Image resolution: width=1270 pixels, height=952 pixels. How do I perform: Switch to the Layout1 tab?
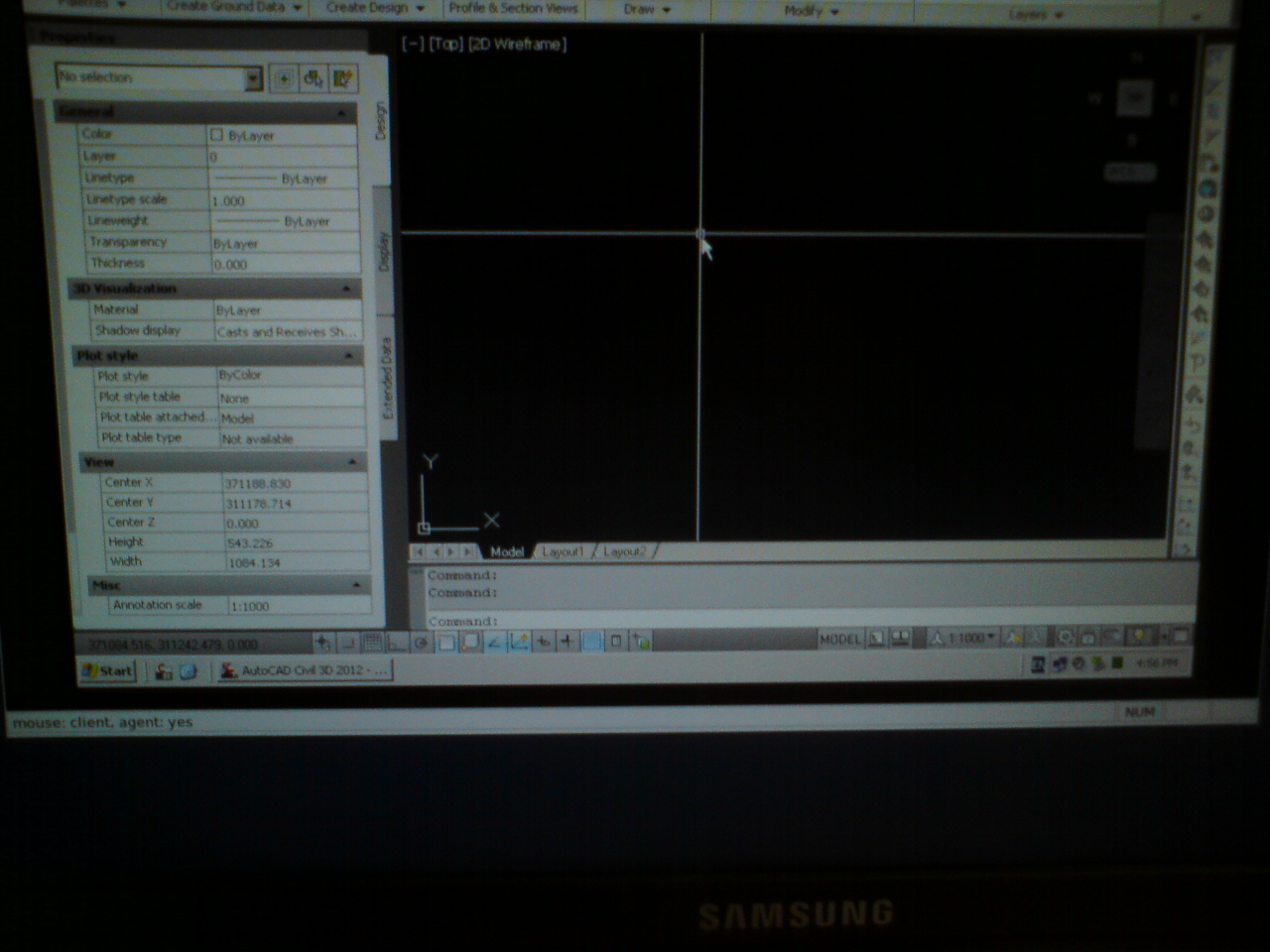(x=562, y=551)
